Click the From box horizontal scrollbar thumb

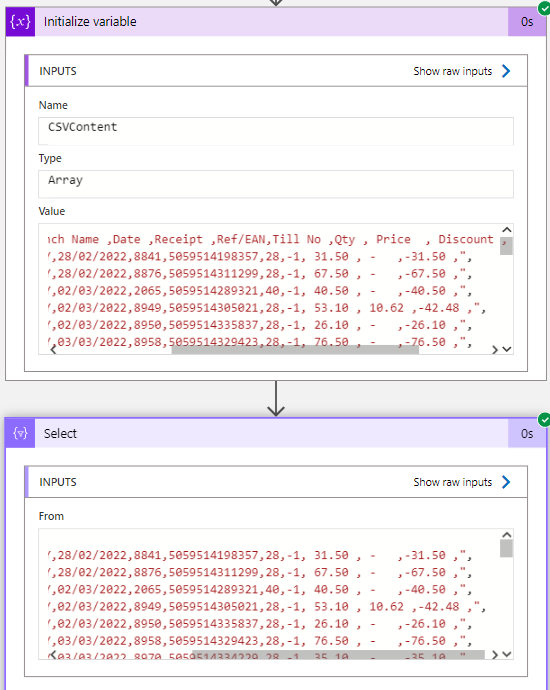pyautogui.click(x=338, y=655)
